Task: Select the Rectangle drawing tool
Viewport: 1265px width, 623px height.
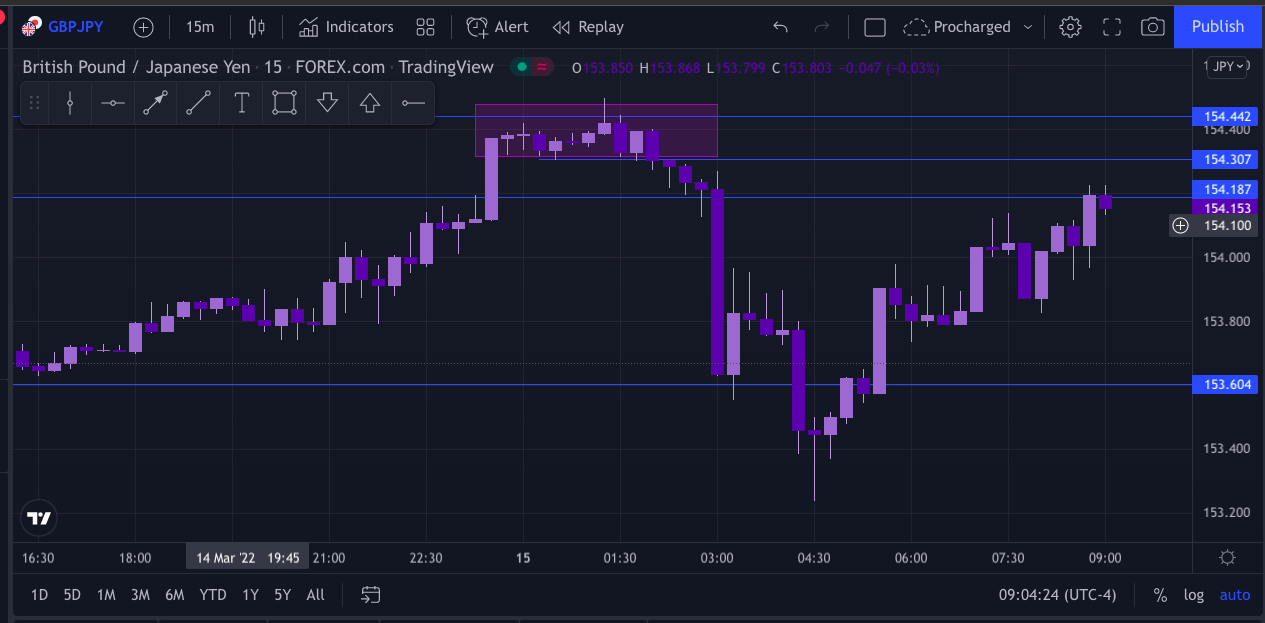Action: point(284,102)
